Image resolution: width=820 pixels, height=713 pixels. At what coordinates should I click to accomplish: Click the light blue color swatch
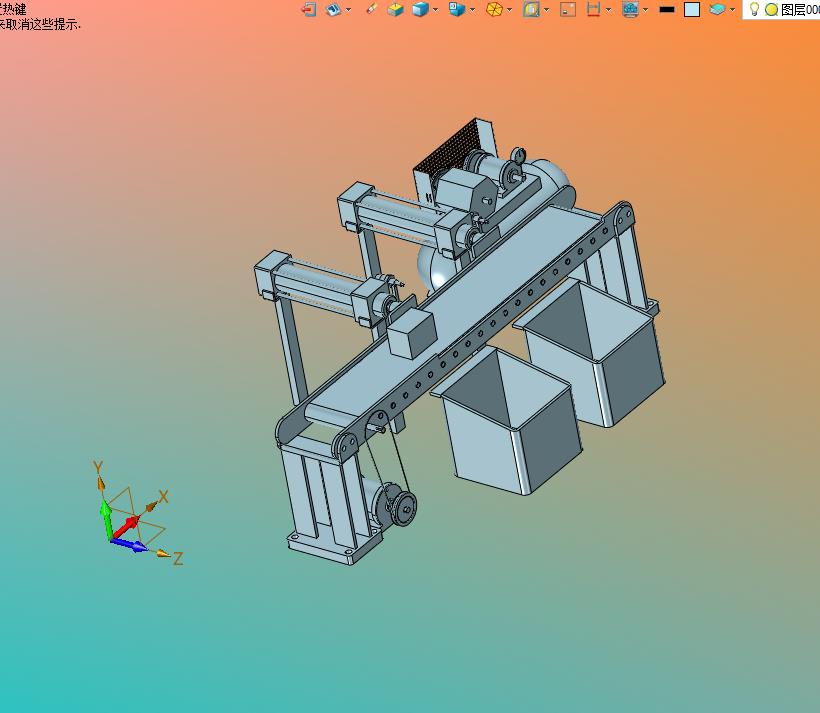point(692,9)
